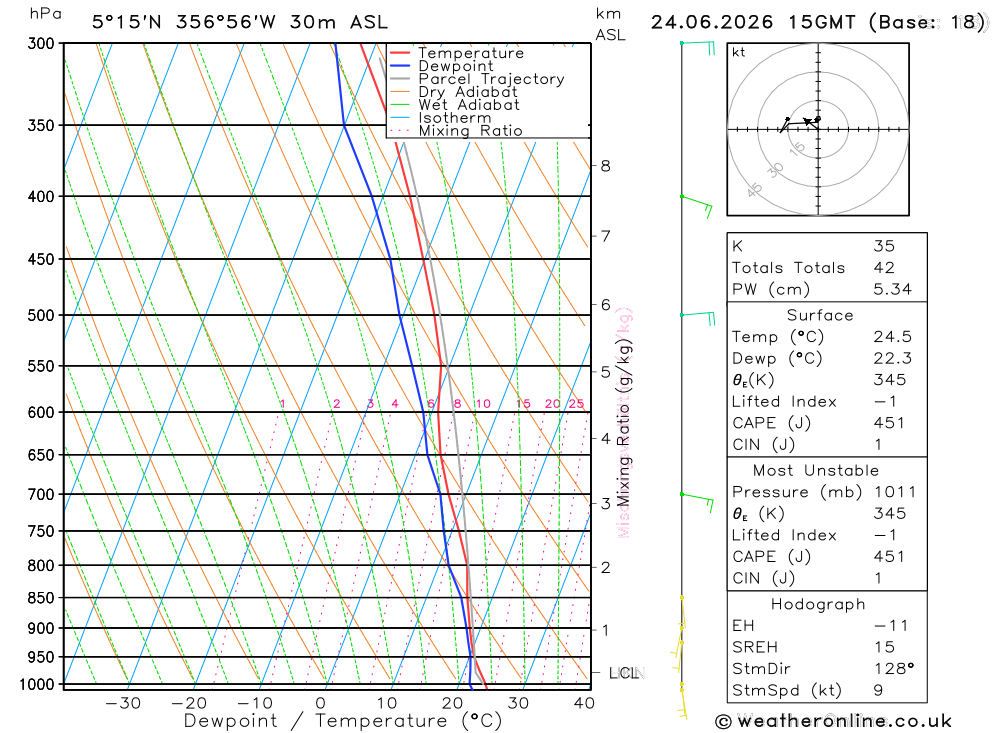Click the 1 km altitude label
The height and width of the screenshot is (733, 1000).
(x=605, y=630)
